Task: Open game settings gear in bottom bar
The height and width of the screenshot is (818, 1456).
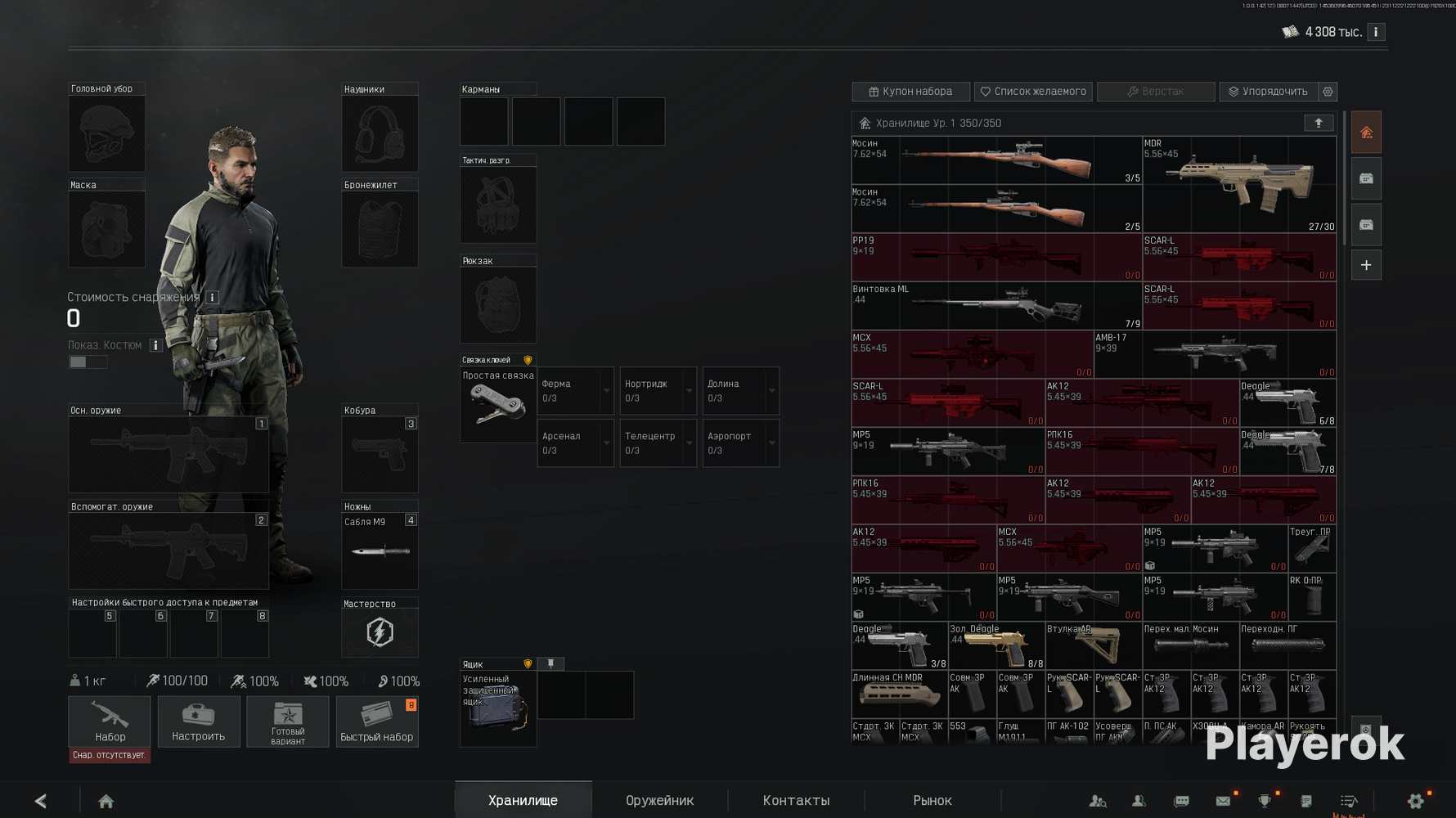Action: [x=1416, y=801]
